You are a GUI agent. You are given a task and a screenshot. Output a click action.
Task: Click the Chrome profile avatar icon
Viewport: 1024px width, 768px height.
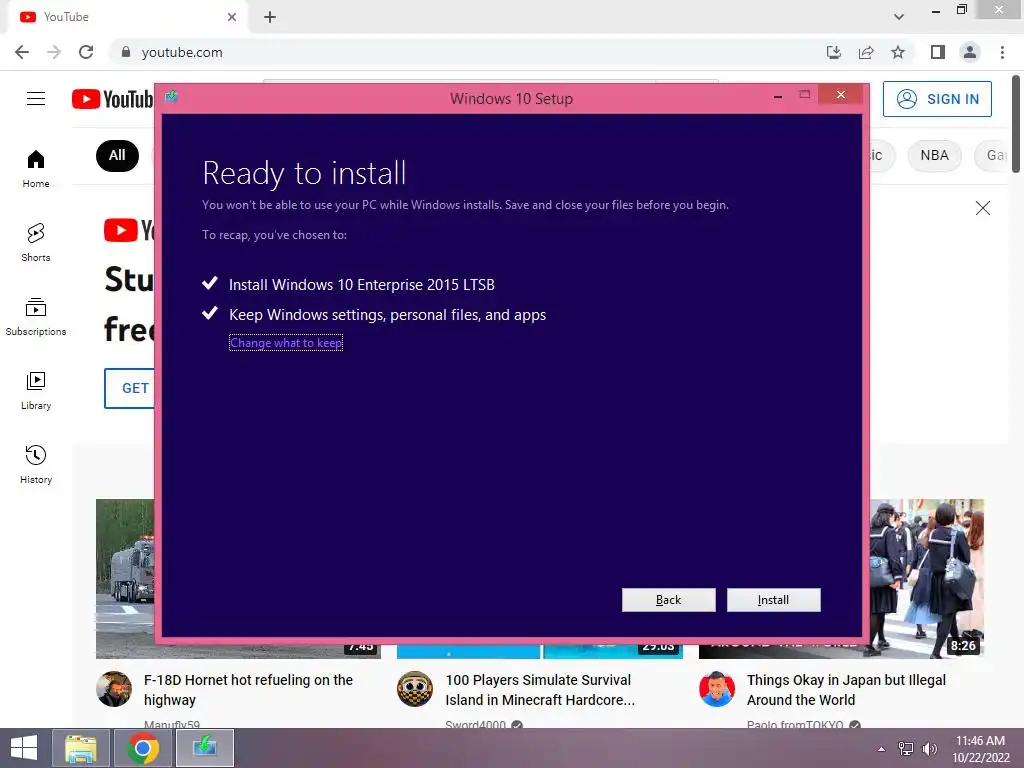pyautogui.click(x=970, y=52)
